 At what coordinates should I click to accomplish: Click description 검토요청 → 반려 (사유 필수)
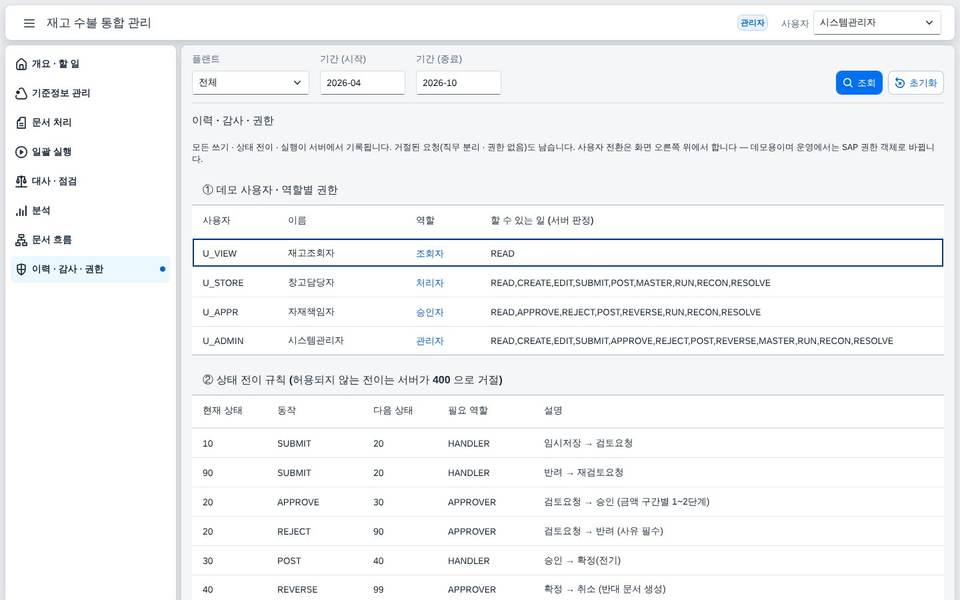[x=604, y=531]
